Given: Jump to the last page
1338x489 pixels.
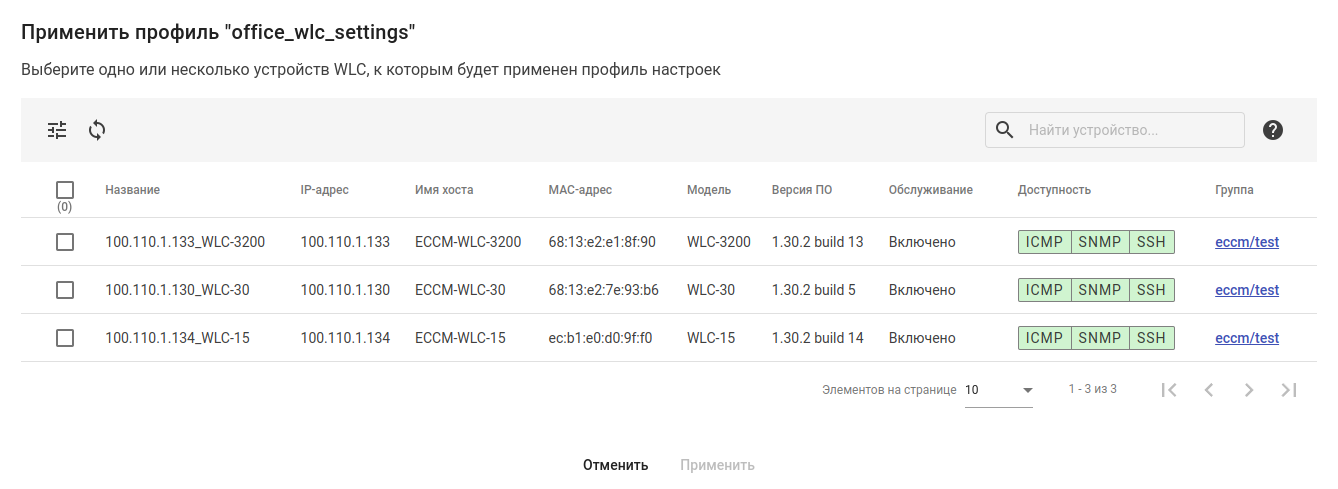Looking at the screenshot, I should (1289, 390).
